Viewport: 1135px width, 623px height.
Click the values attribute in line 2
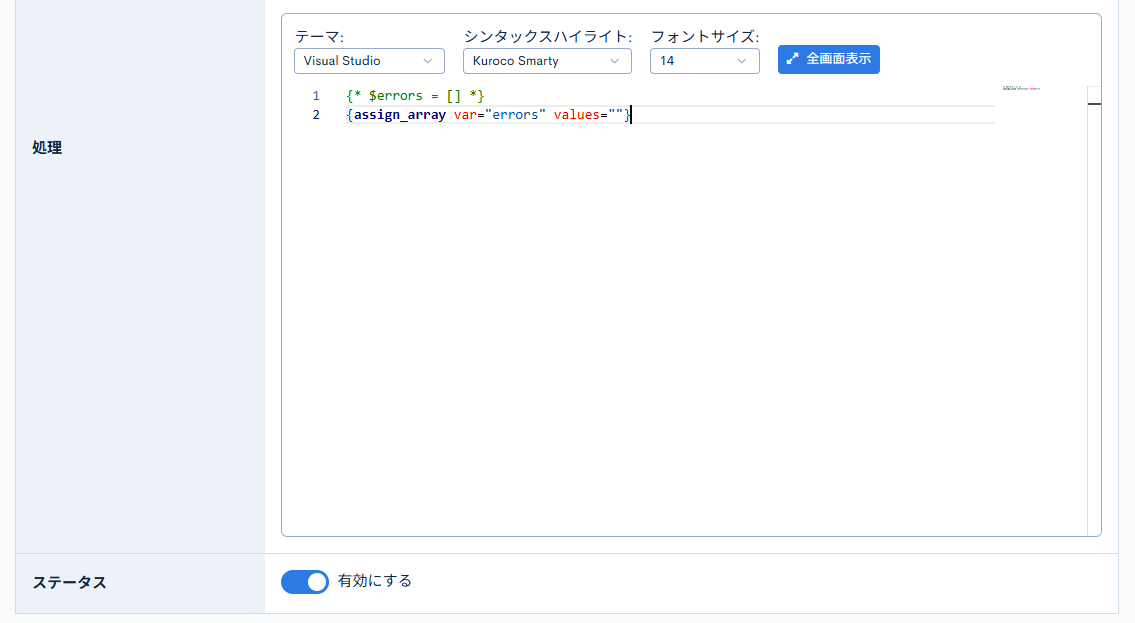pos(577,115)
